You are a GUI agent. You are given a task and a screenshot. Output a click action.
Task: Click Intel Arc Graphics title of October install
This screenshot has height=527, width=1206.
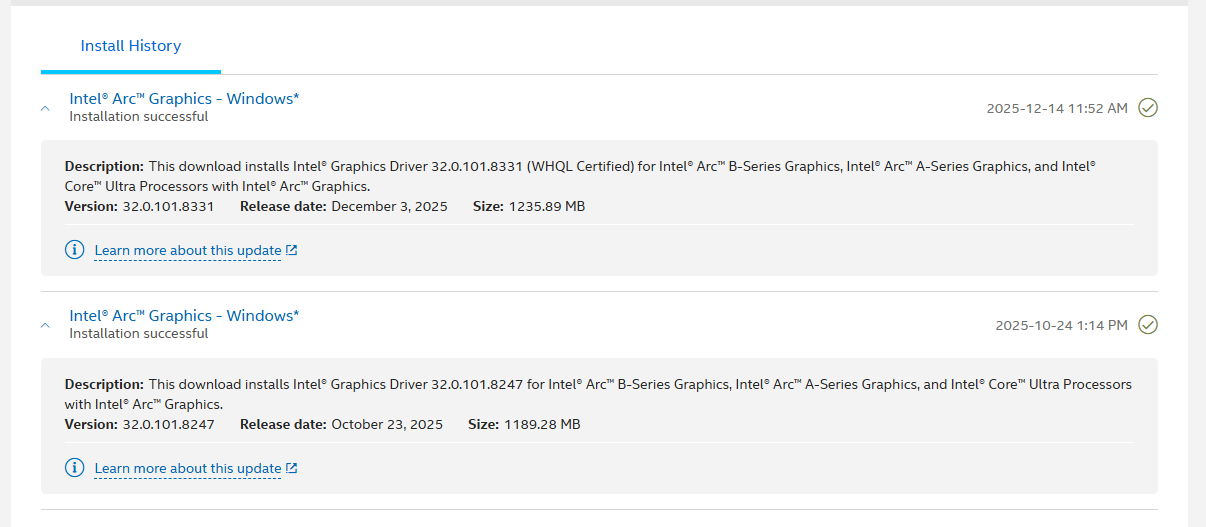pyautogui.click(x=184, y=316)
